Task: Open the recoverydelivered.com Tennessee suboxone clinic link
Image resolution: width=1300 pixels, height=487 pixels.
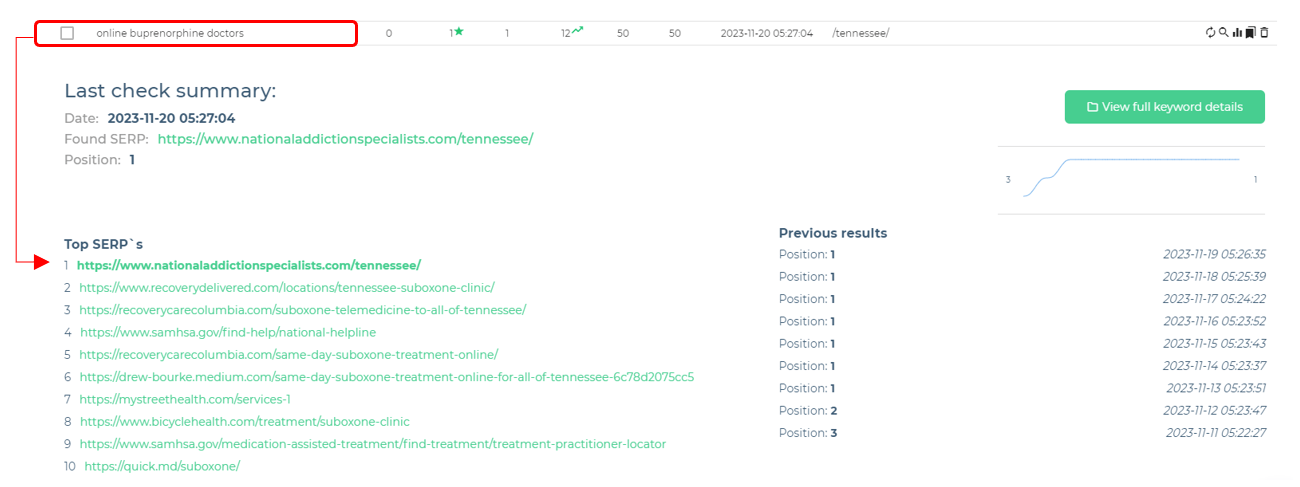Action: (x=287, y=288)
